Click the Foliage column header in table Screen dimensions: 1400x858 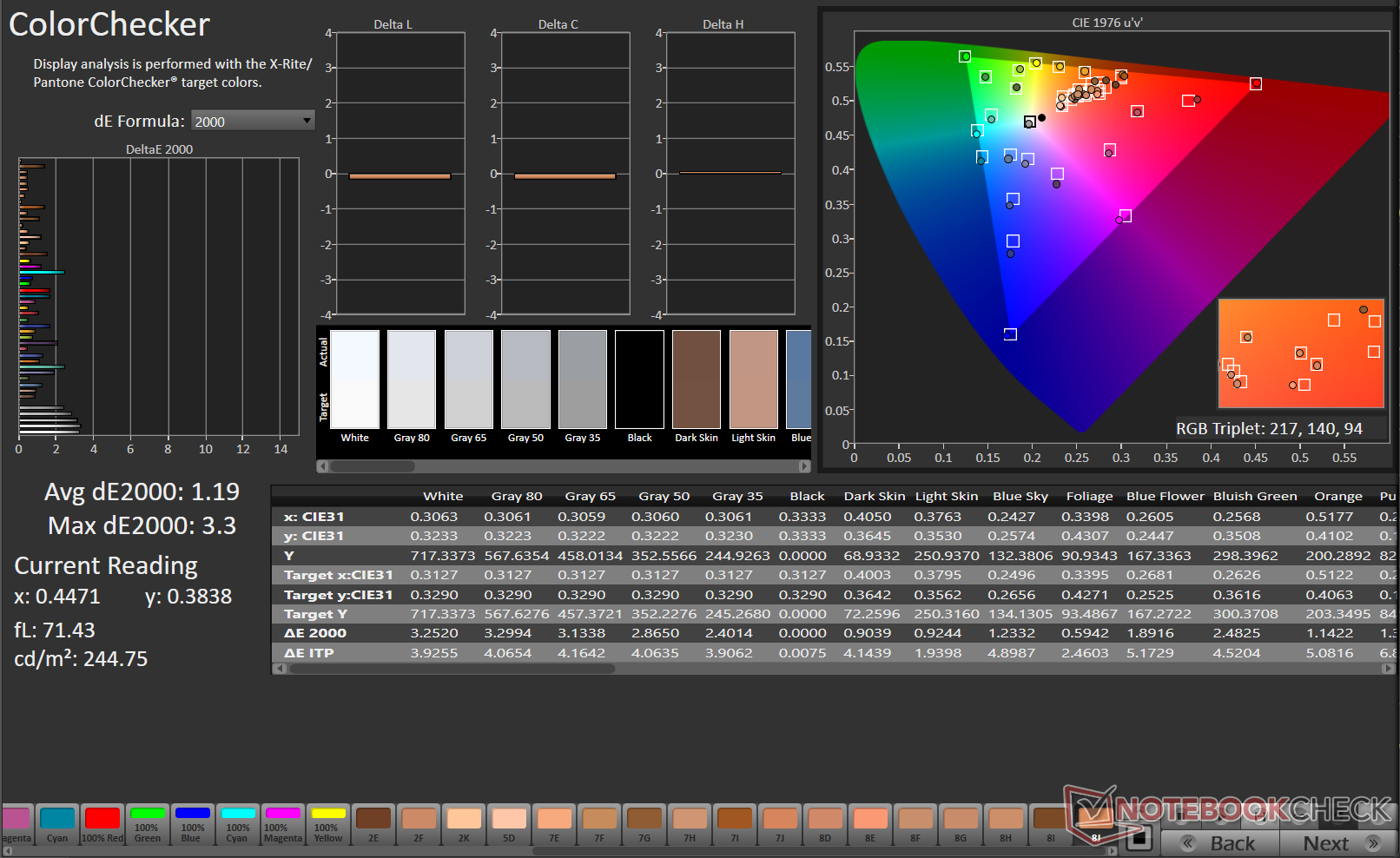click(x=1089, y=496)
